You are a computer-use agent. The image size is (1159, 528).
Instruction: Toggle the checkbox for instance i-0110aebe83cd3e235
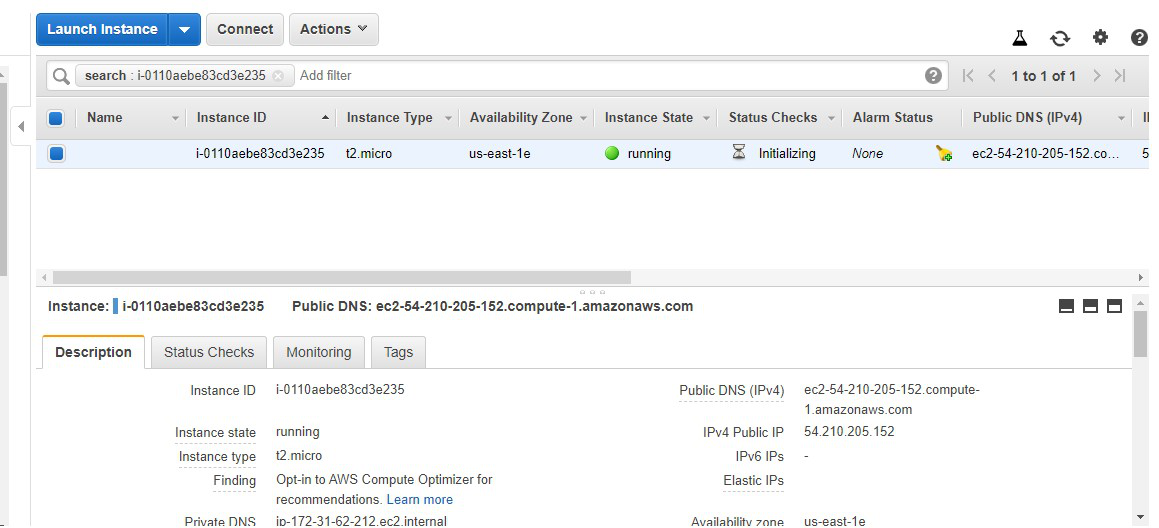tap(55, 154)
